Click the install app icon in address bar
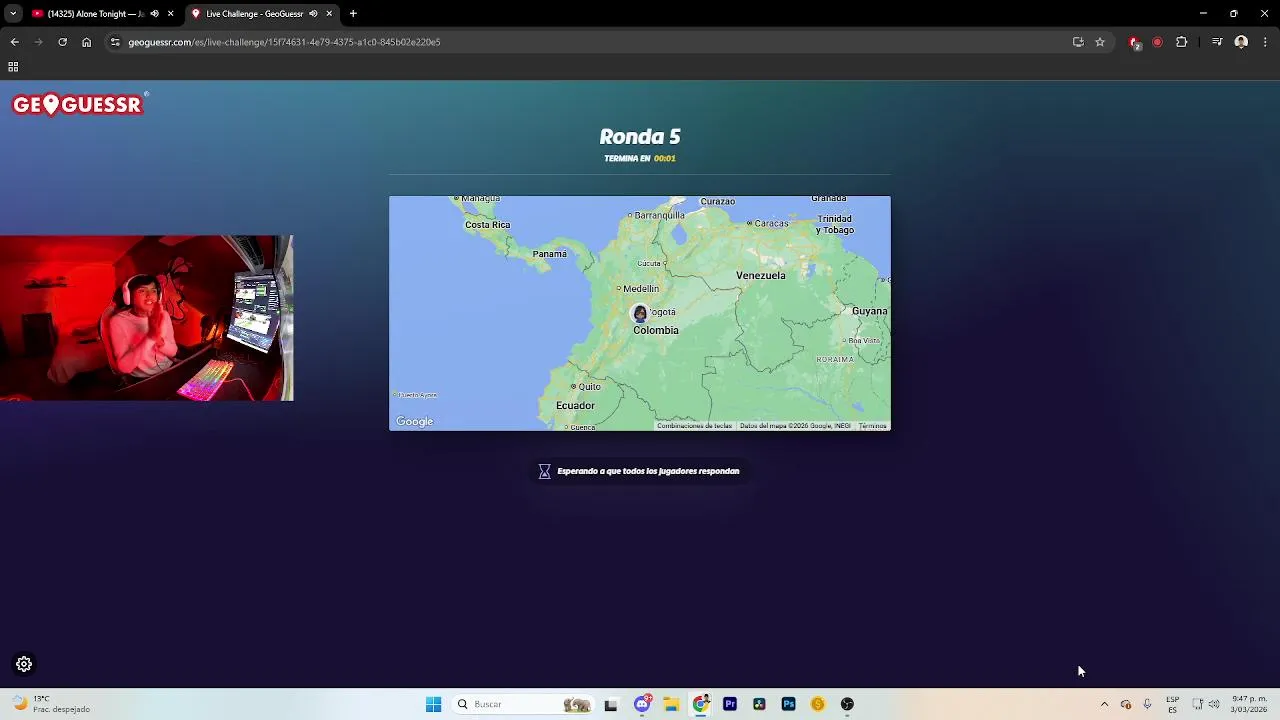Image resolution: width=1280 pixels, height=720 pixels. 1078,42
